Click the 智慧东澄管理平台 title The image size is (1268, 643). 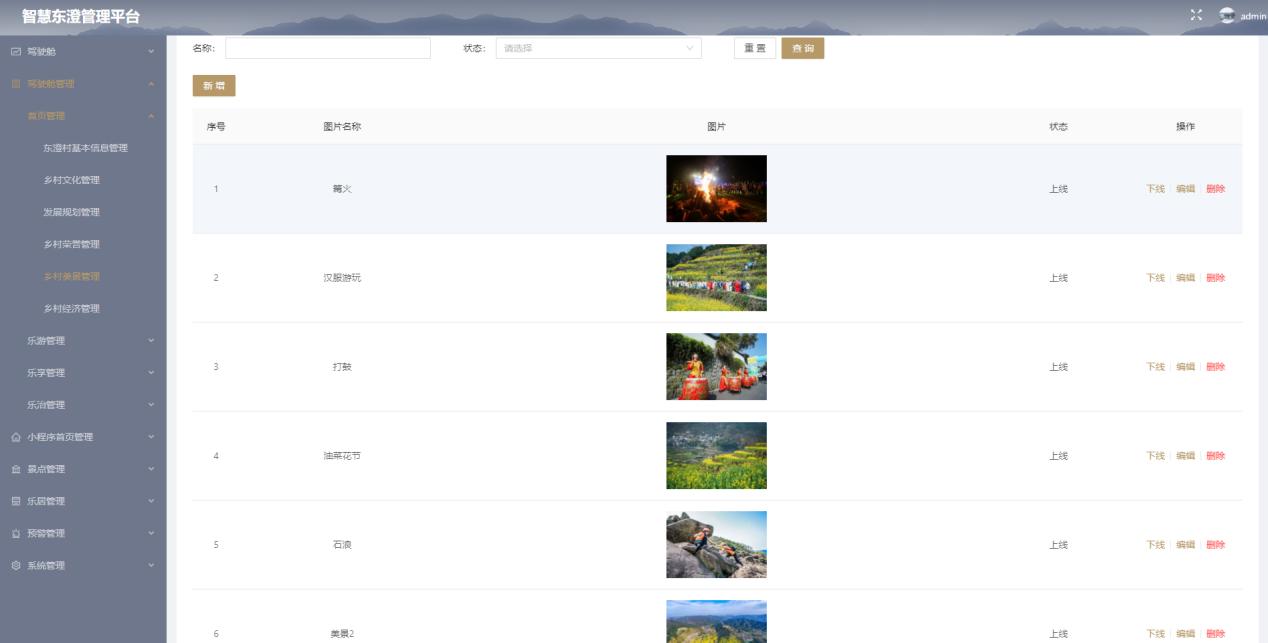coord(81,17)
